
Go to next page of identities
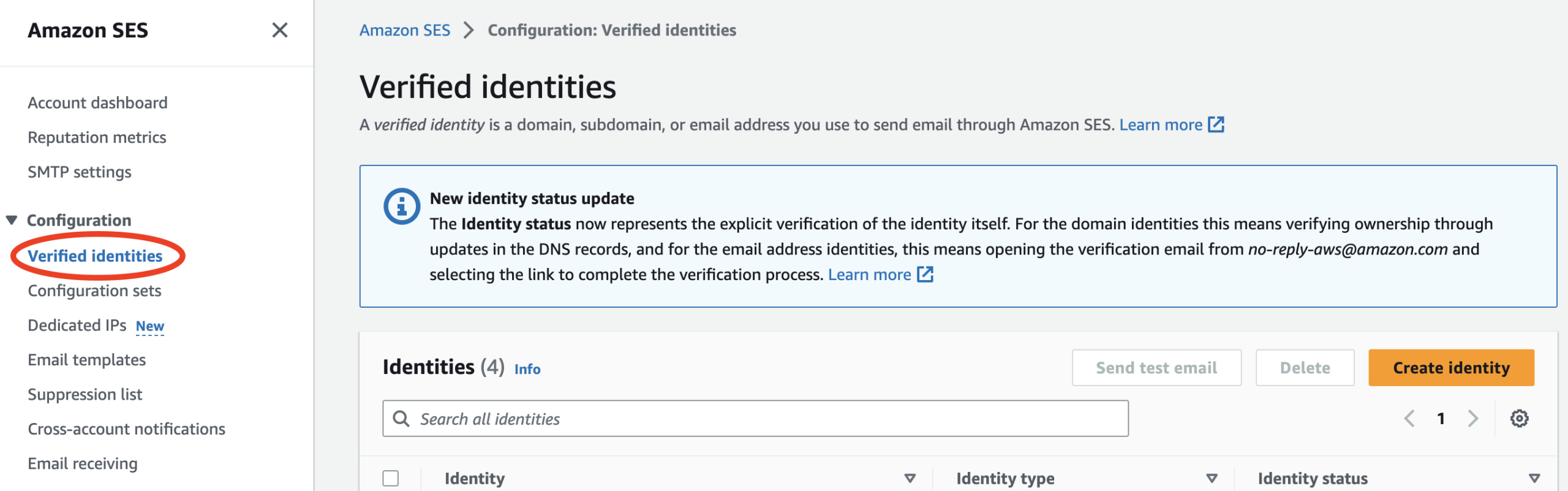coord(1473,419)
